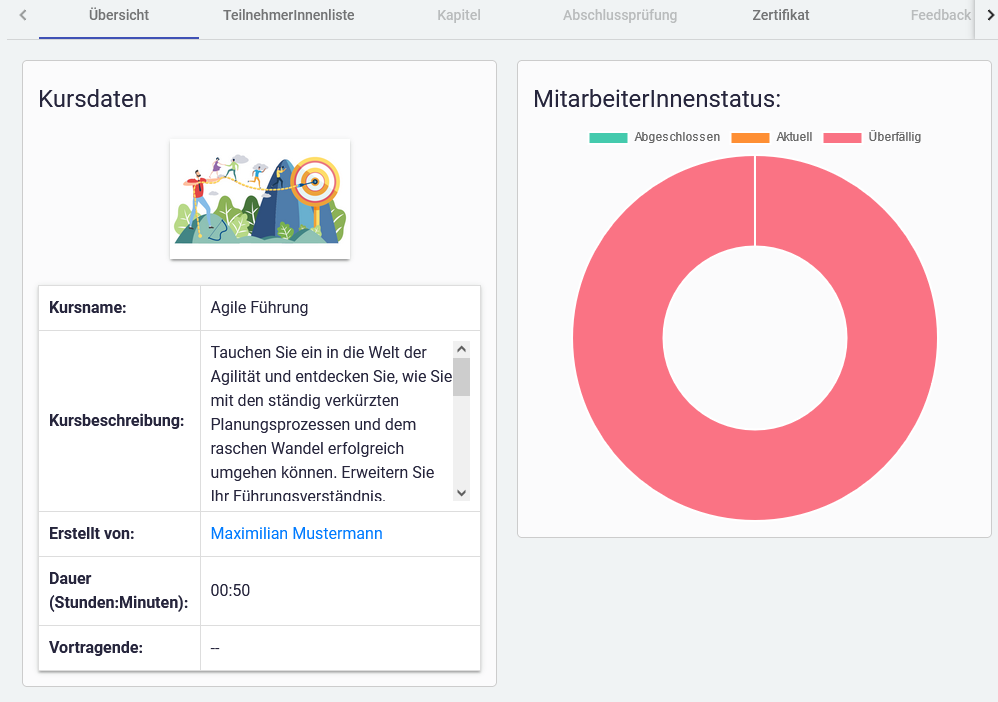
Task: Toggle the Aktuell series in the chart legend
Action: pos(794,137)
